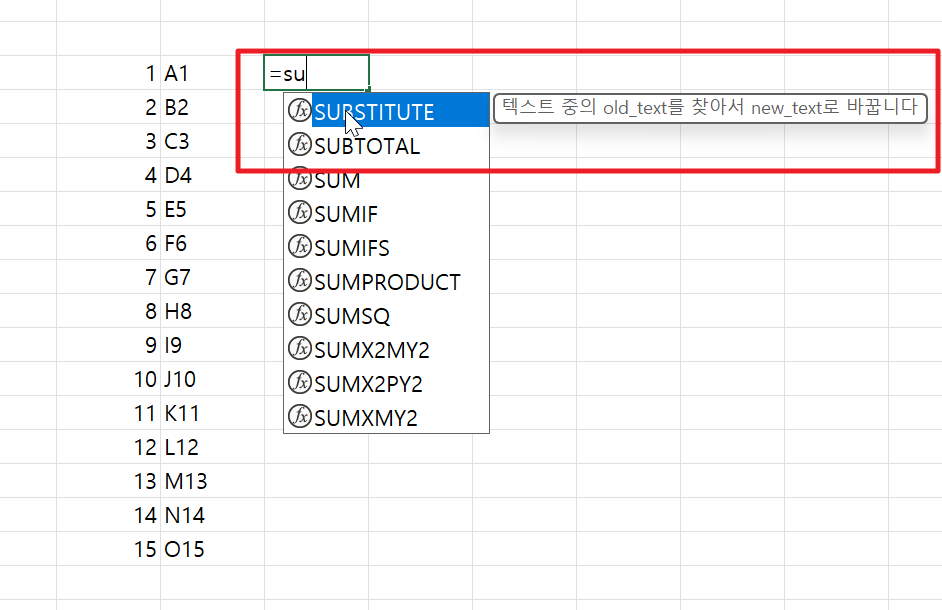Select cell containing J10
Image resolution: width=942 pixels, height=610 pixels.
click(213, 379)
